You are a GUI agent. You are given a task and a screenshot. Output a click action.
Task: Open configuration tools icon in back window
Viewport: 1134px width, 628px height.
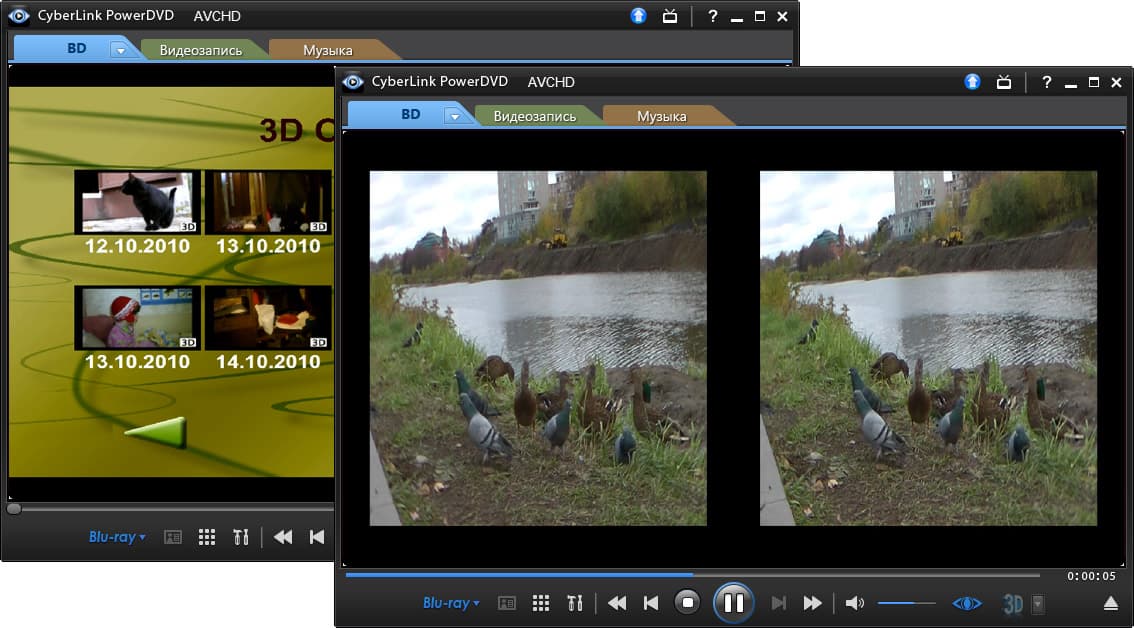point(242,537)
